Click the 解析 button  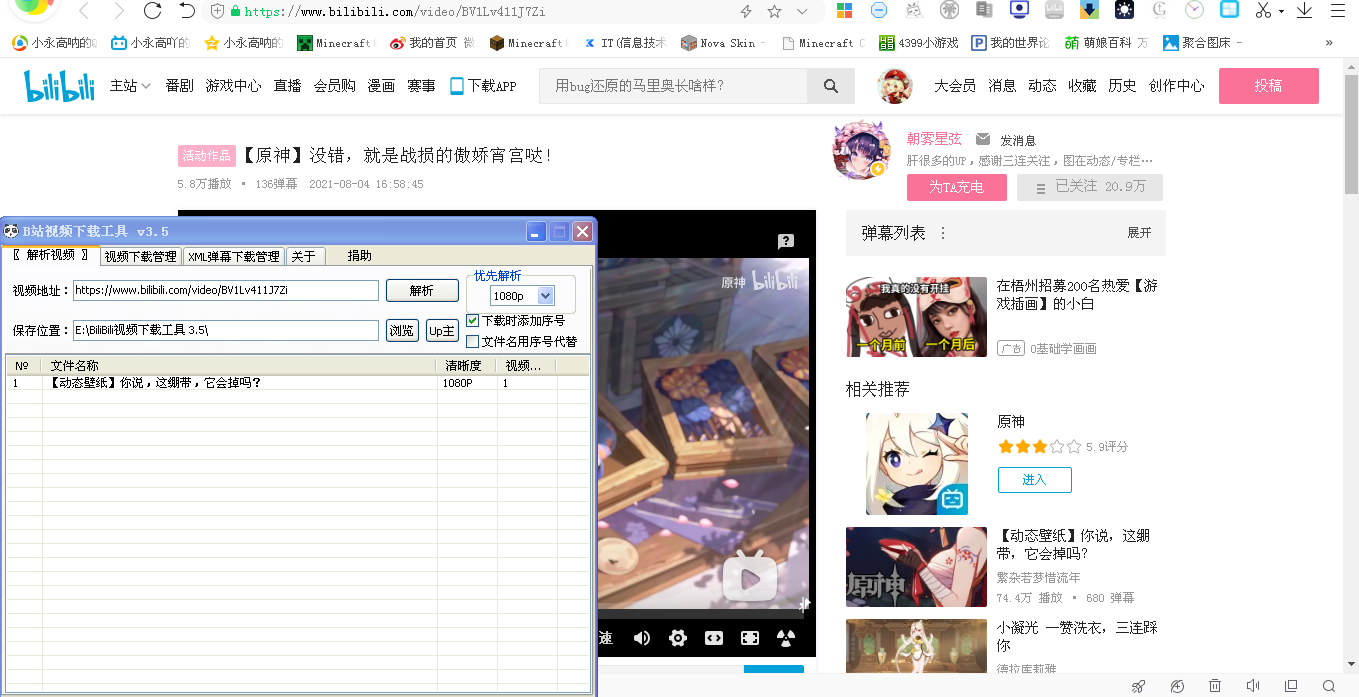pos(422,291)
